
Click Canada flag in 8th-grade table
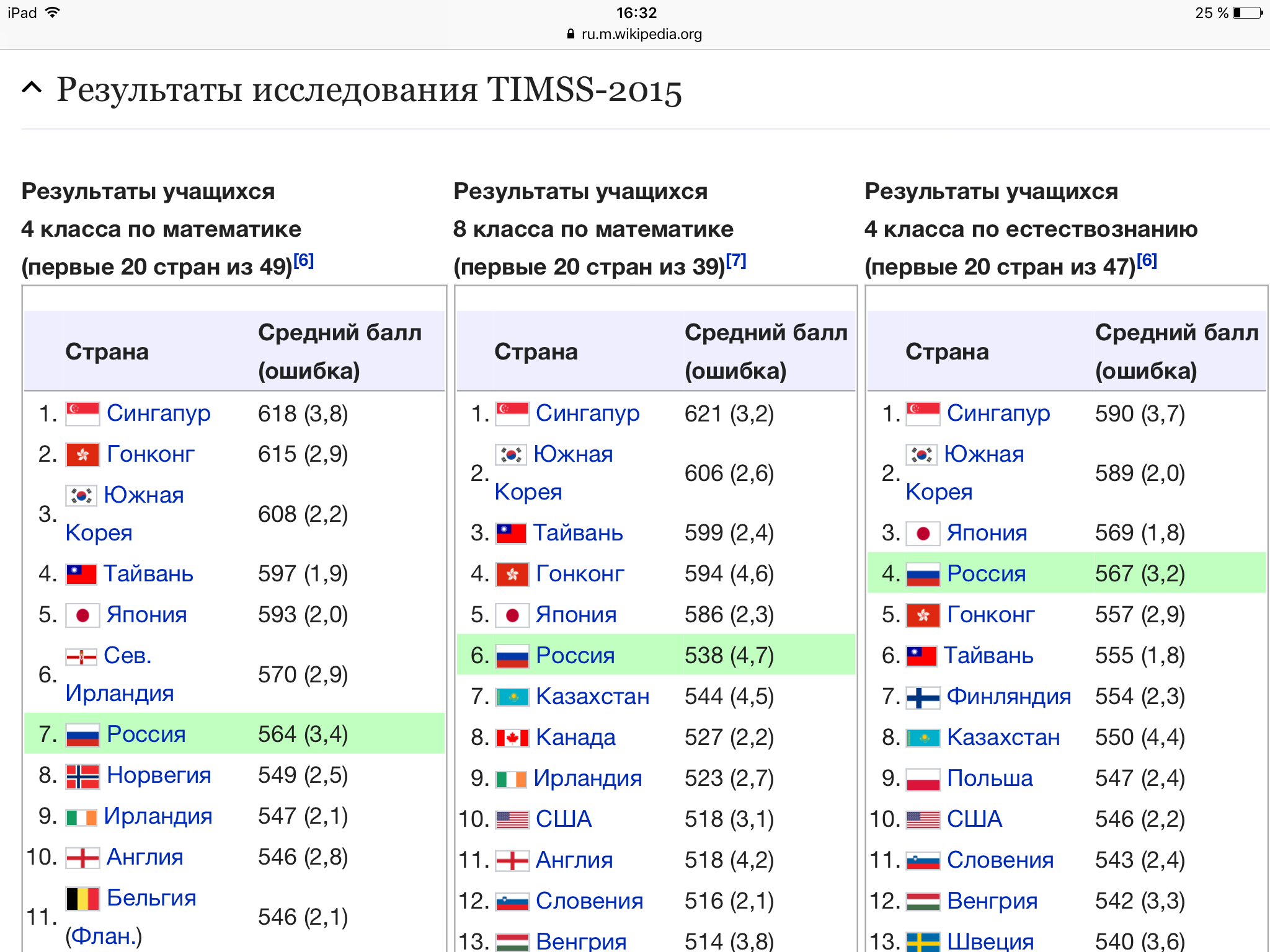(512, 738)
